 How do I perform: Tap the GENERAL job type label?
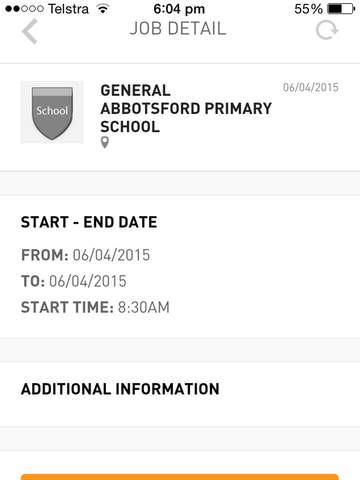pyautogui.click(x=135, y=90)
